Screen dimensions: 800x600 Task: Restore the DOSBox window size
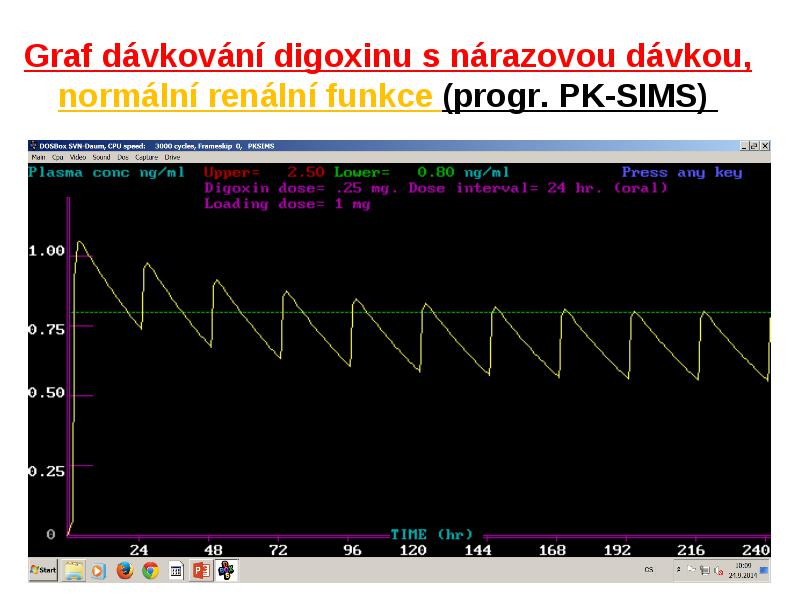click(x=754, y=146)
